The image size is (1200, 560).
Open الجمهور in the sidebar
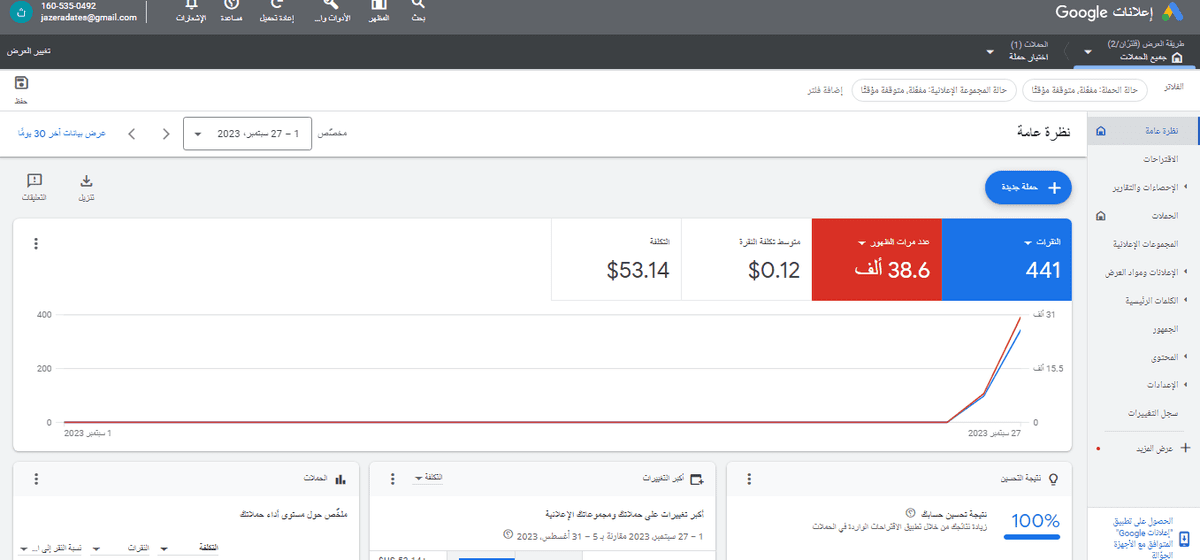(1164, 328)
